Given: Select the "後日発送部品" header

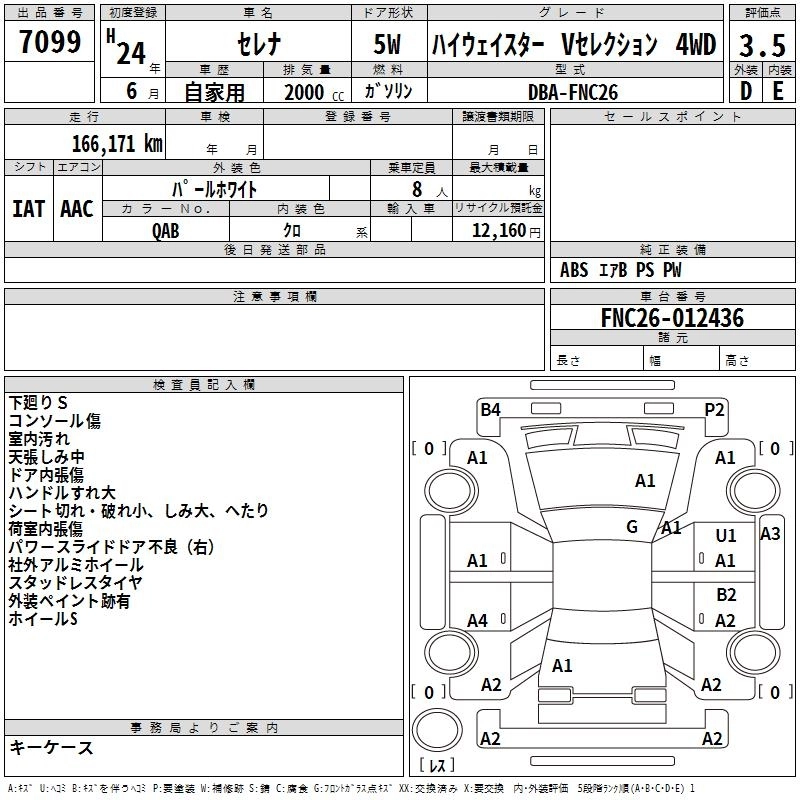Looking at the screenshot, I should tap(274, 249).
